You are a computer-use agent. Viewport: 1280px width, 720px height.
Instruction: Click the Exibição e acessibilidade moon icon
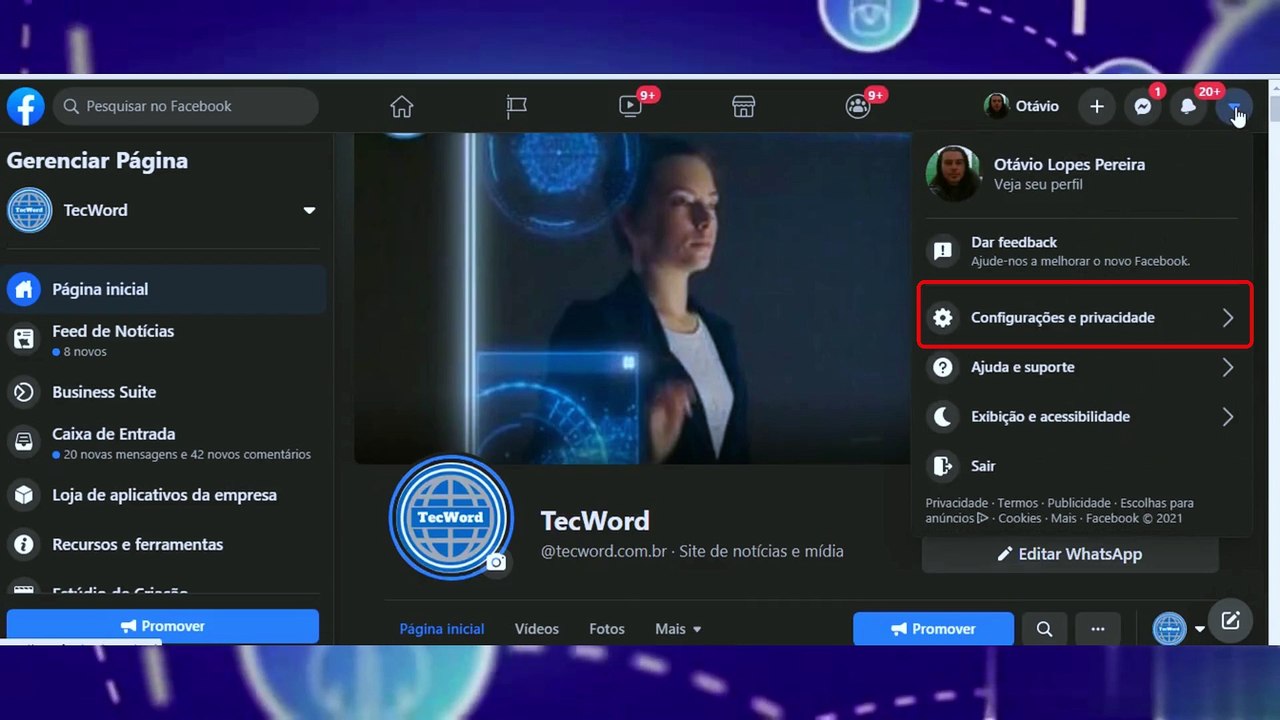coord(942,417)
